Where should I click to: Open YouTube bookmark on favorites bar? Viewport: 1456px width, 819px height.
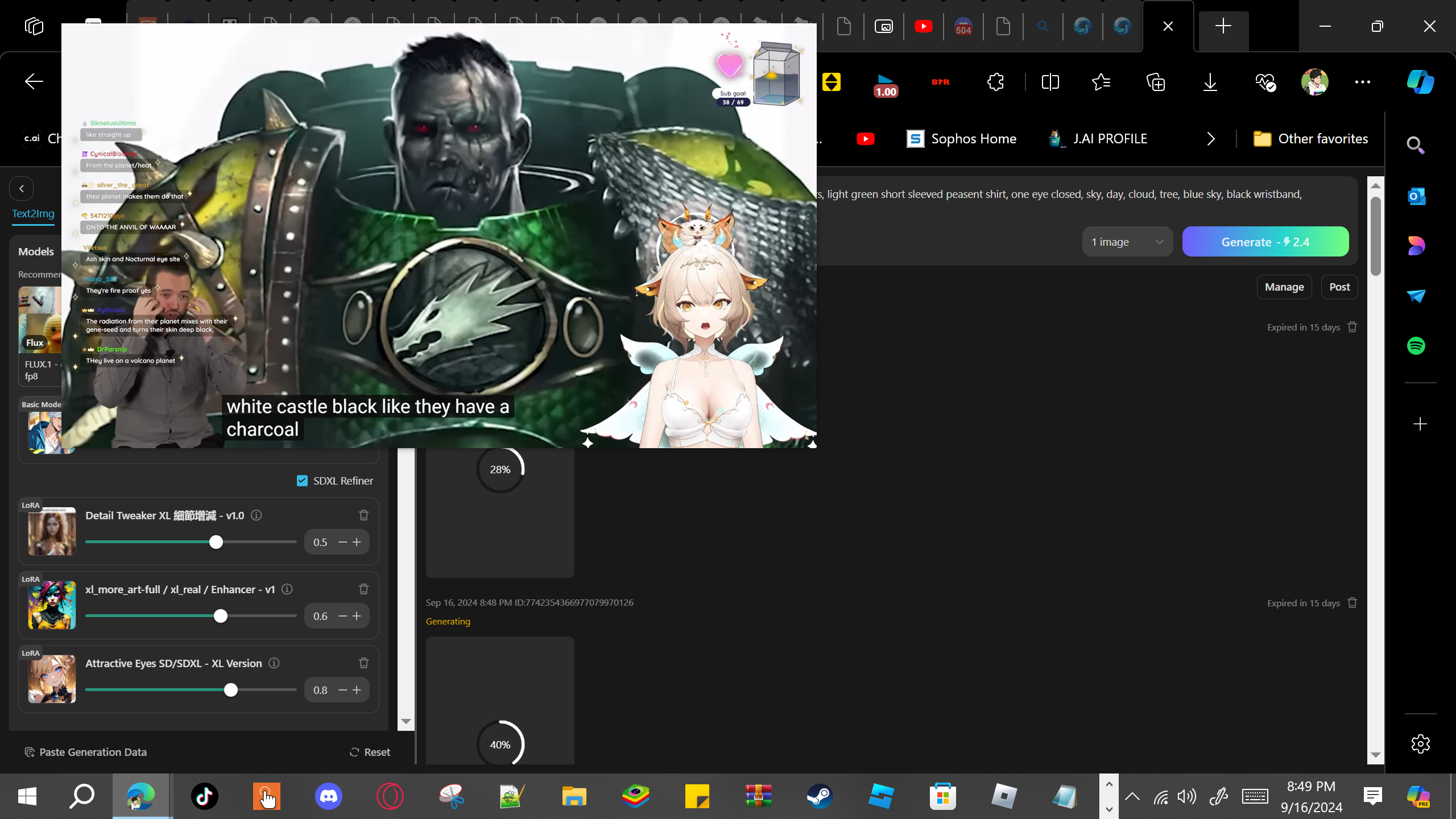(866, 139)
